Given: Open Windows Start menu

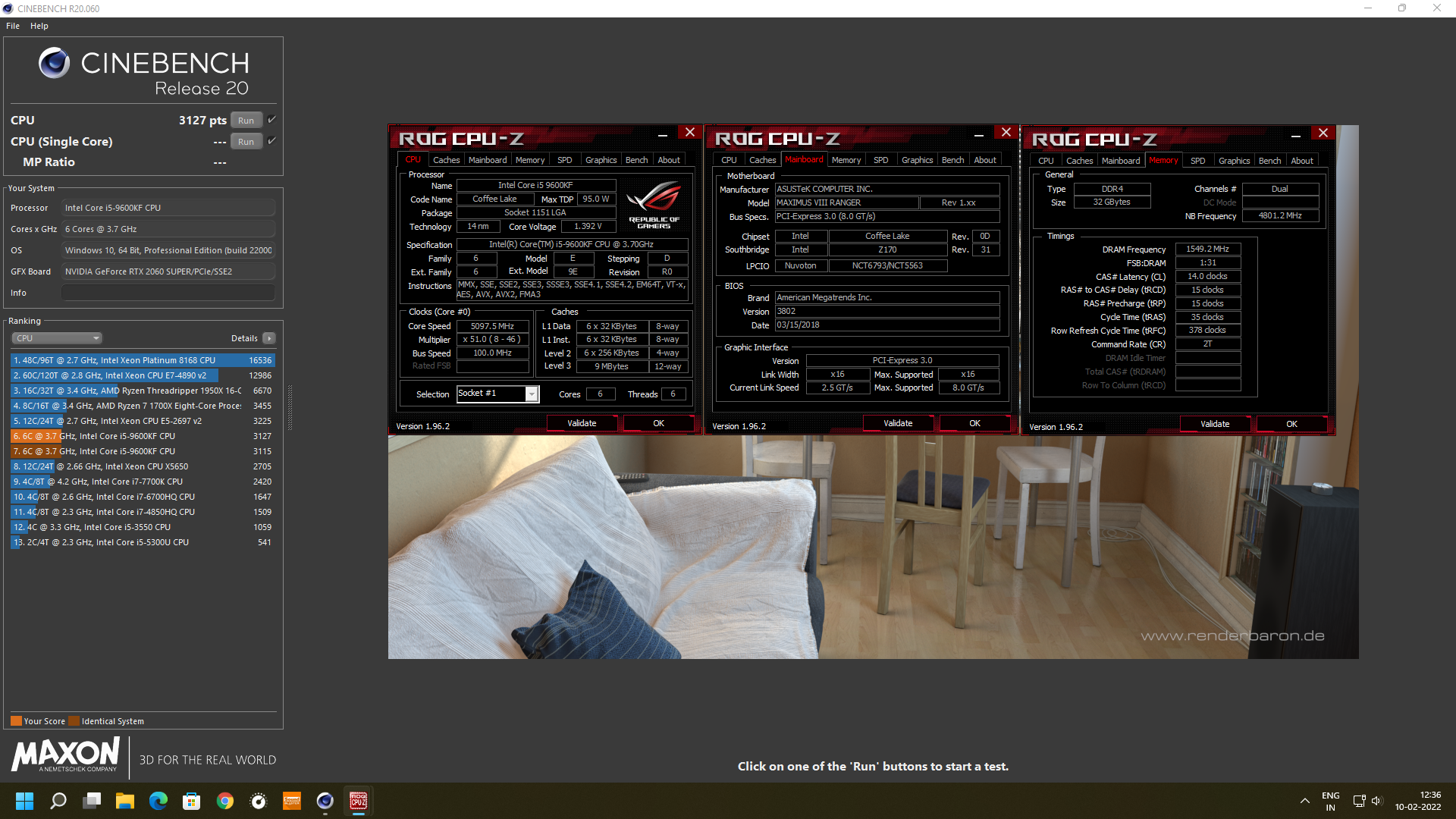Looking at the screenshot, I should (24, 801).
